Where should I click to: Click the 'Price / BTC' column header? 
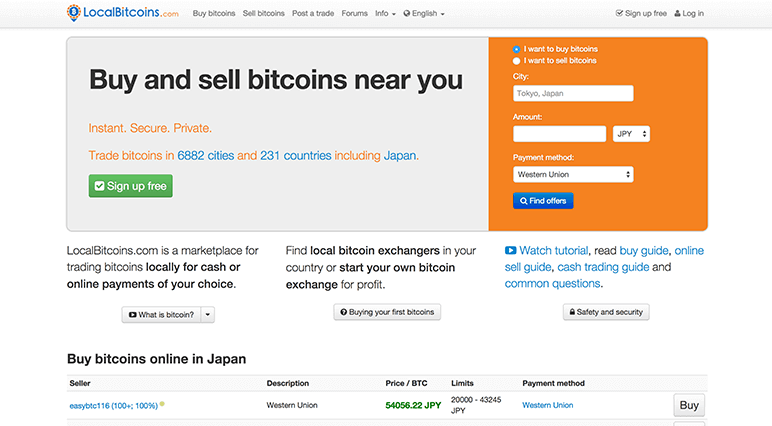point(406,383)
